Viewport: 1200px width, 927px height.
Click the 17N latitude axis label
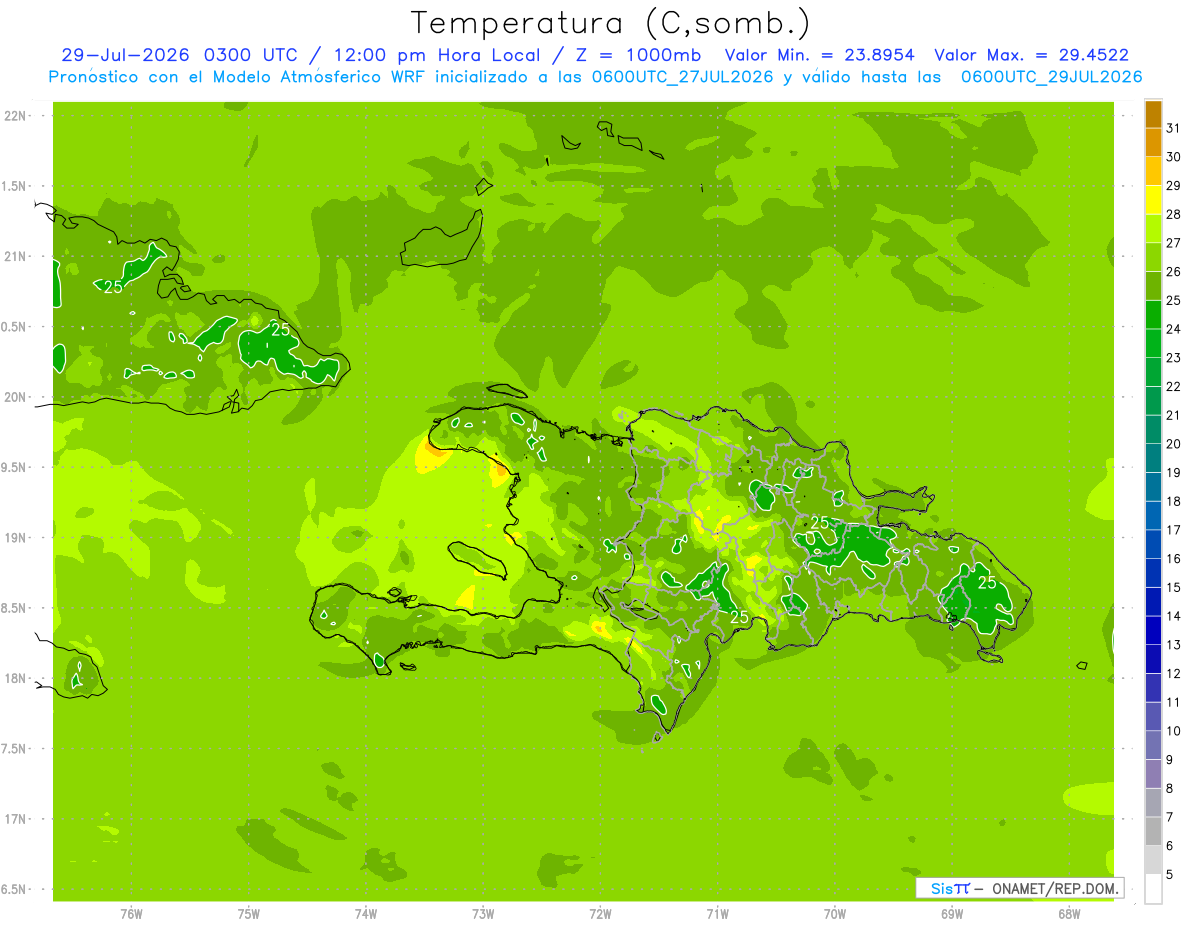15,819
